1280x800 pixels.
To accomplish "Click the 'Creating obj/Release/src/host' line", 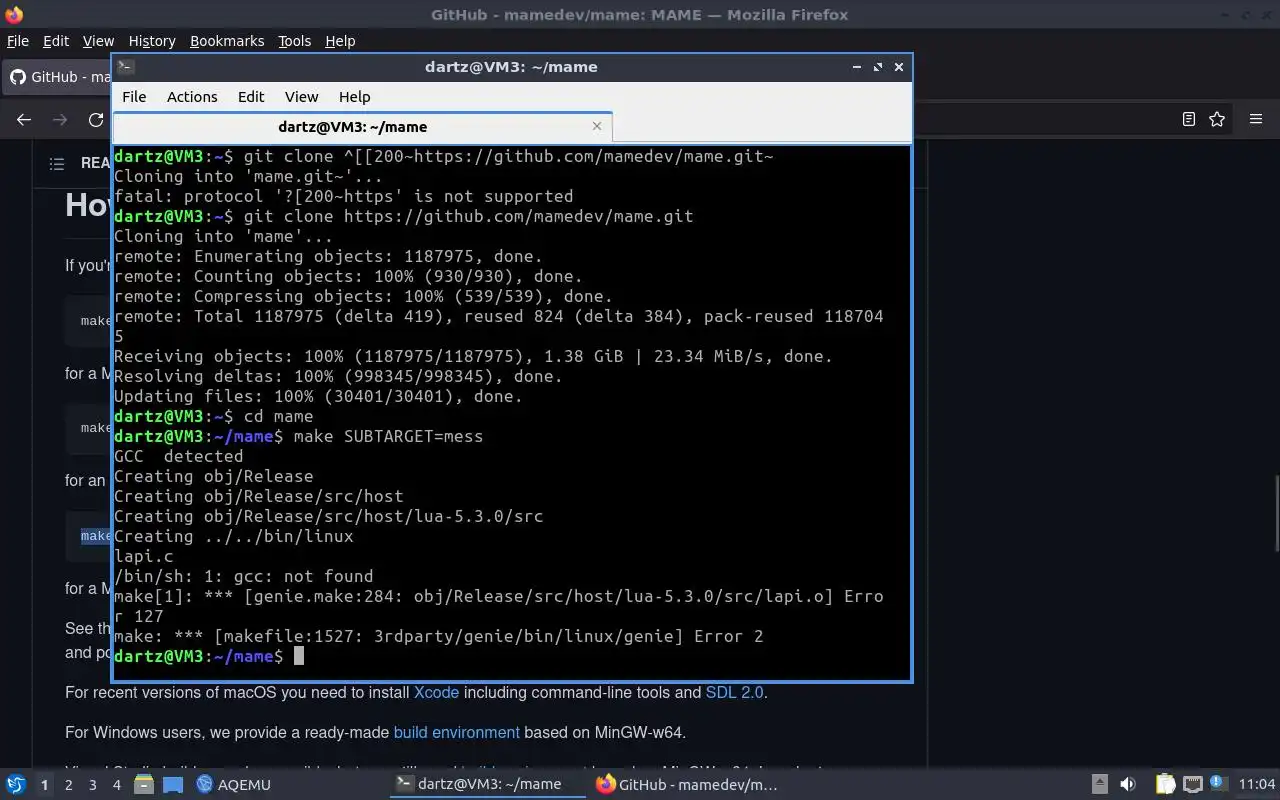I will [258, 496].
